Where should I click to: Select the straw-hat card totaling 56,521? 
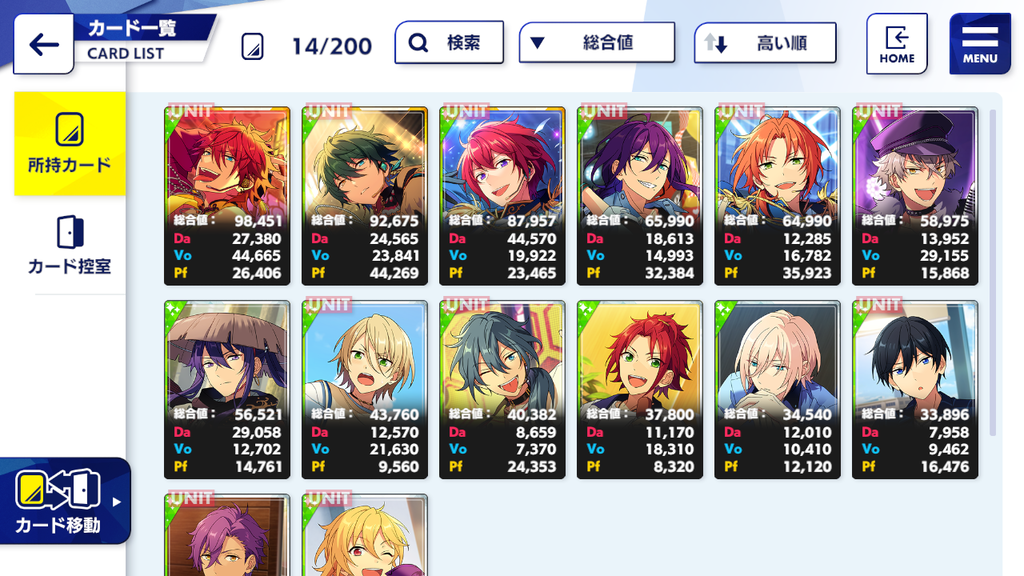tap(227, 389)
